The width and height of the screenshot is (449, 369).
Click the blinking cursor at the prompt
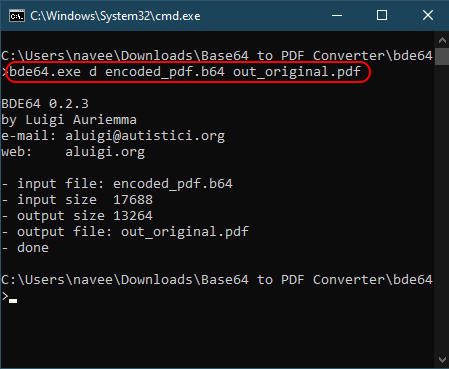[x=13, y=301]
